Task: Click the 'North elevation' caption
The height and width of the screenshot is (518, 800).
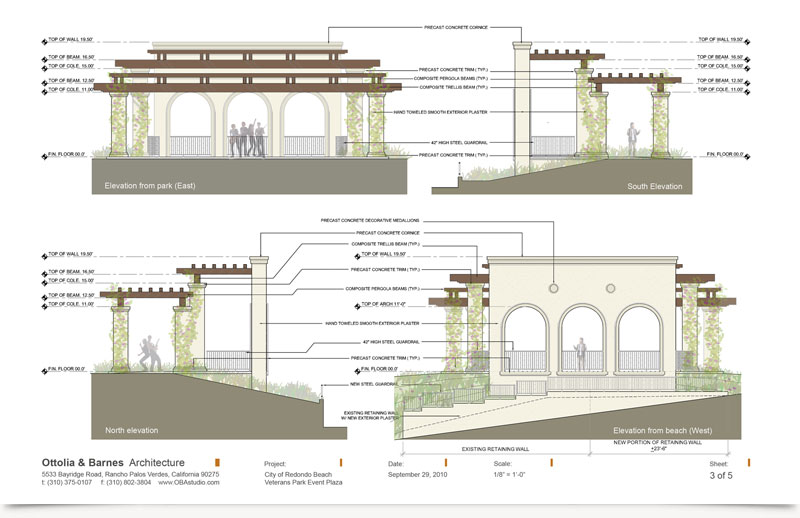Action: point(132,431)
